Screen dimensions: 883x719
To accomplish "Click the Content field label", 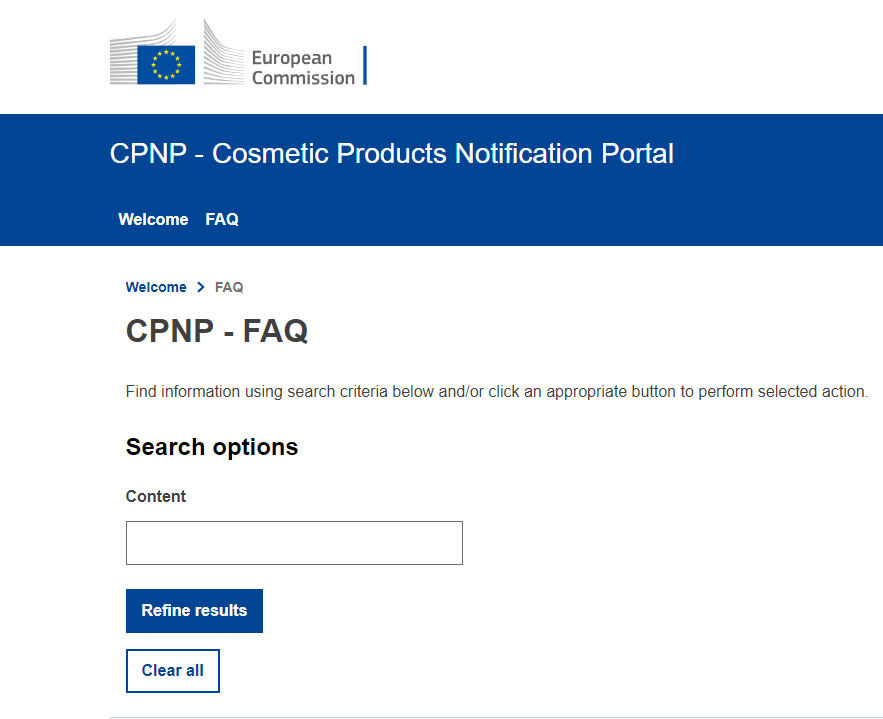I will [x=155, y=496].
